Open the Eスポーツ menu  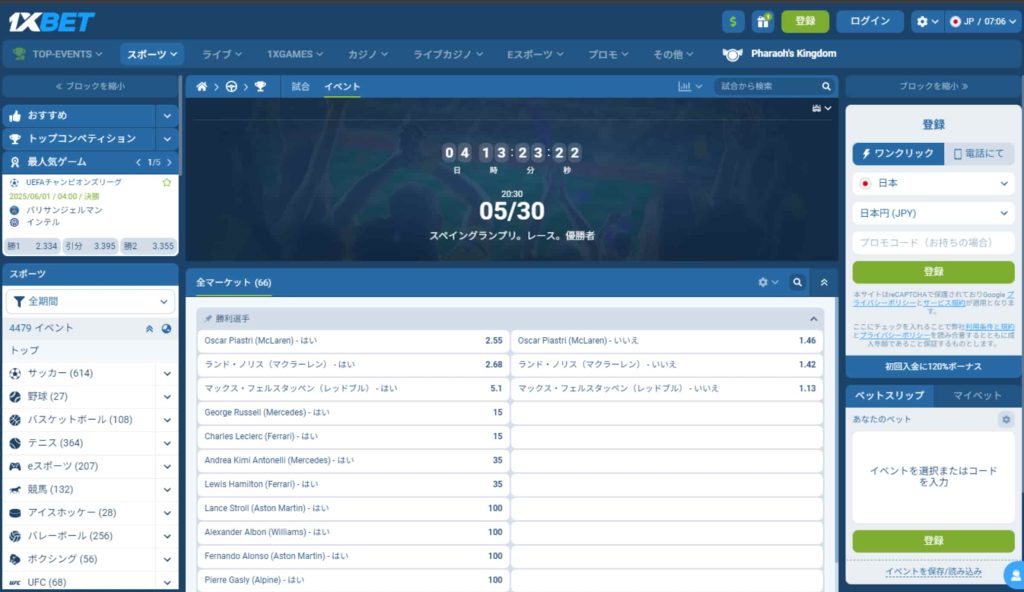click(535, 54)
